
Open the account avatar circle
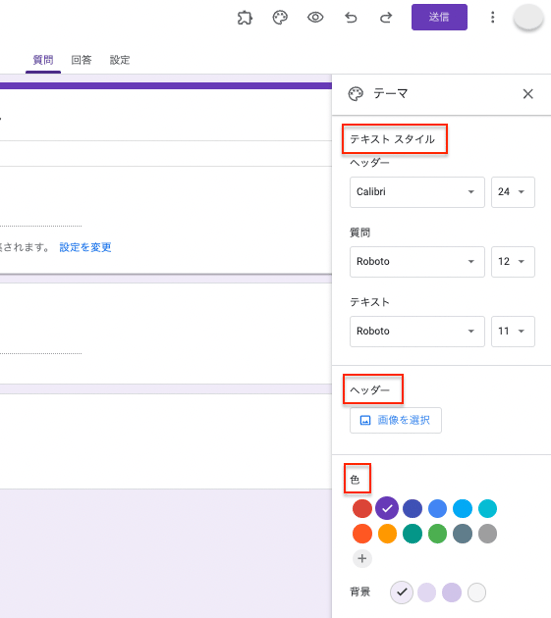(x=529, y=18)
